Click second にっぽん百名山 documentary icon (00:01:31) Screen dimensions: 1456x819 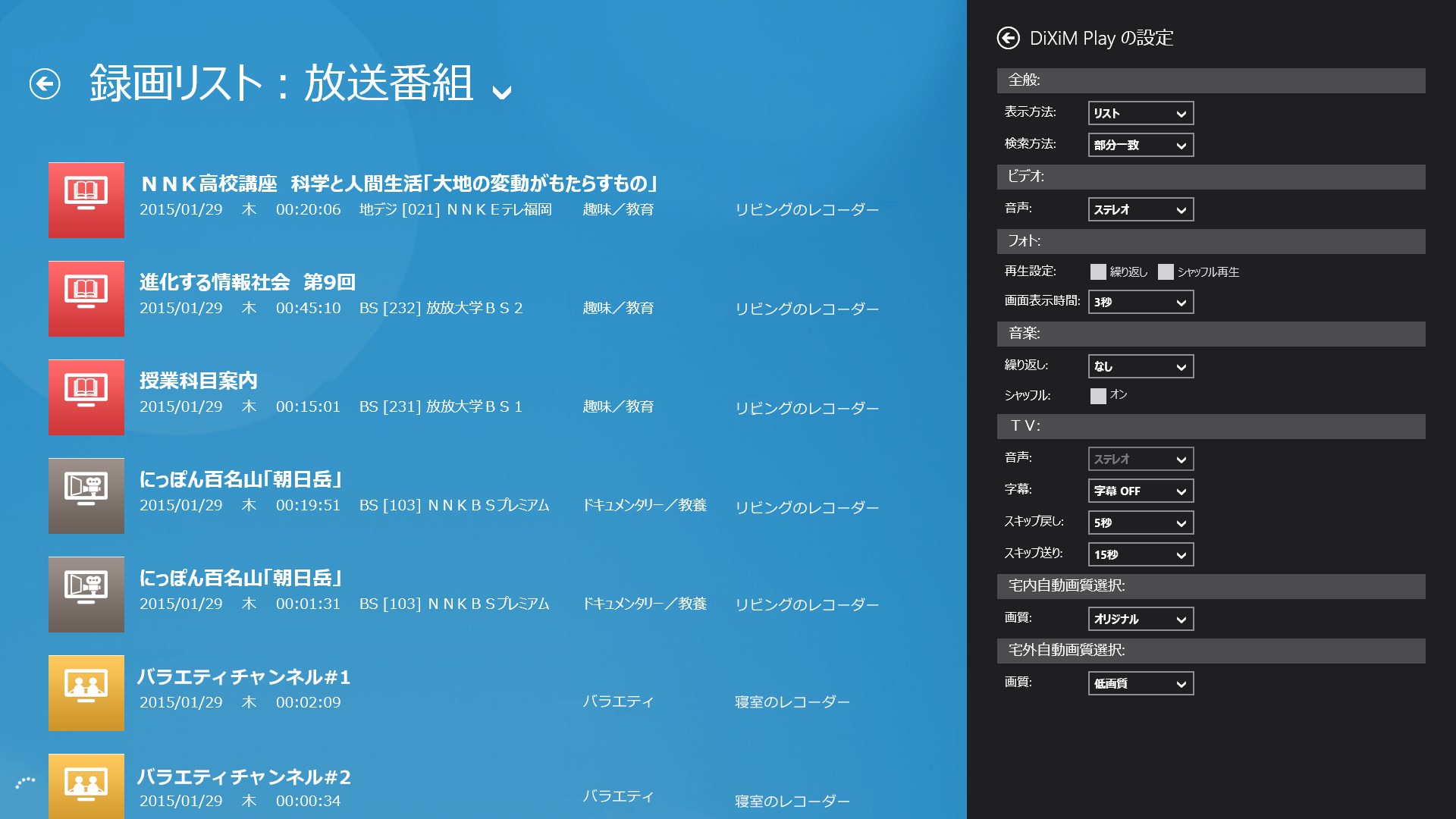(x=86, y=595)
